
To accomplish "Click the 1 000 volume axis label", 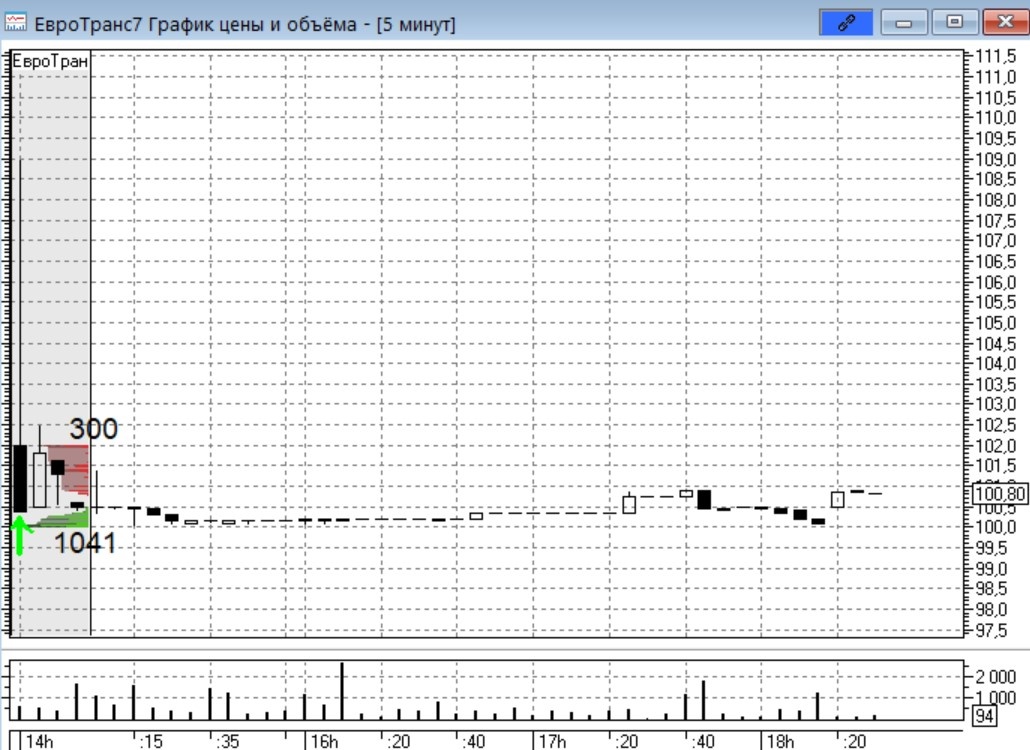I will pos(995,697).
